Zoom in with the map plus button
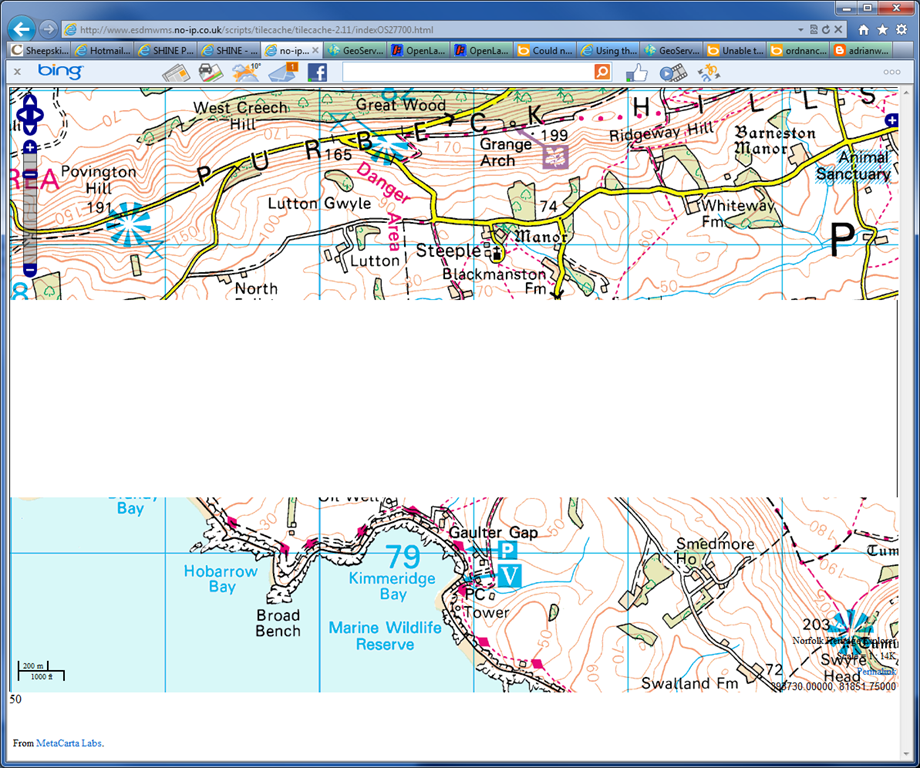This screenshot has height=768, width=920. [x=30, y=147]
